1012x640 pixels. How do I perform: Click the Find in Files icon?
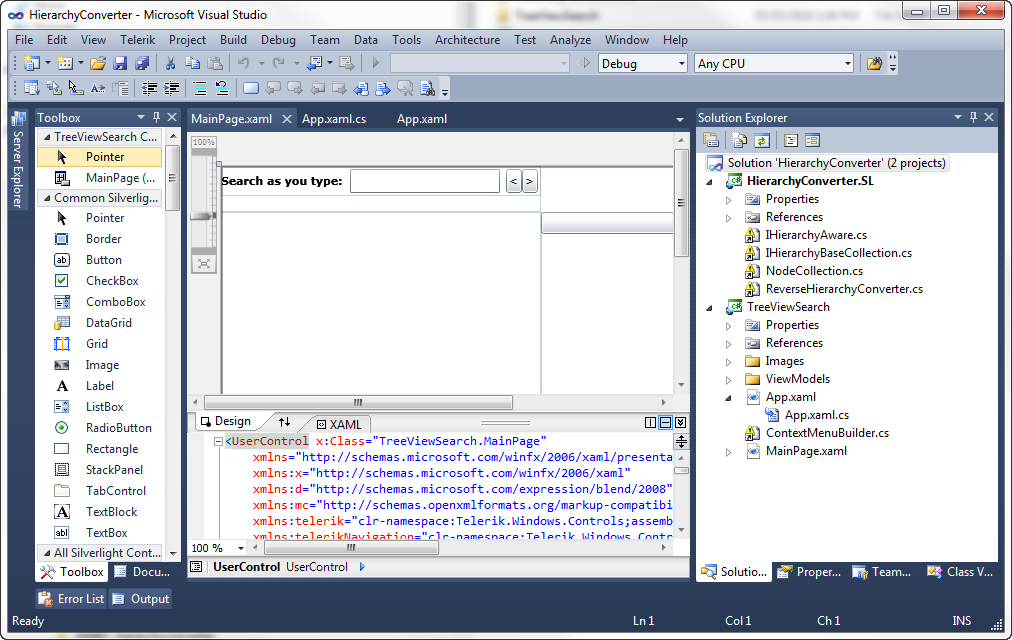(x=874, y=64)
